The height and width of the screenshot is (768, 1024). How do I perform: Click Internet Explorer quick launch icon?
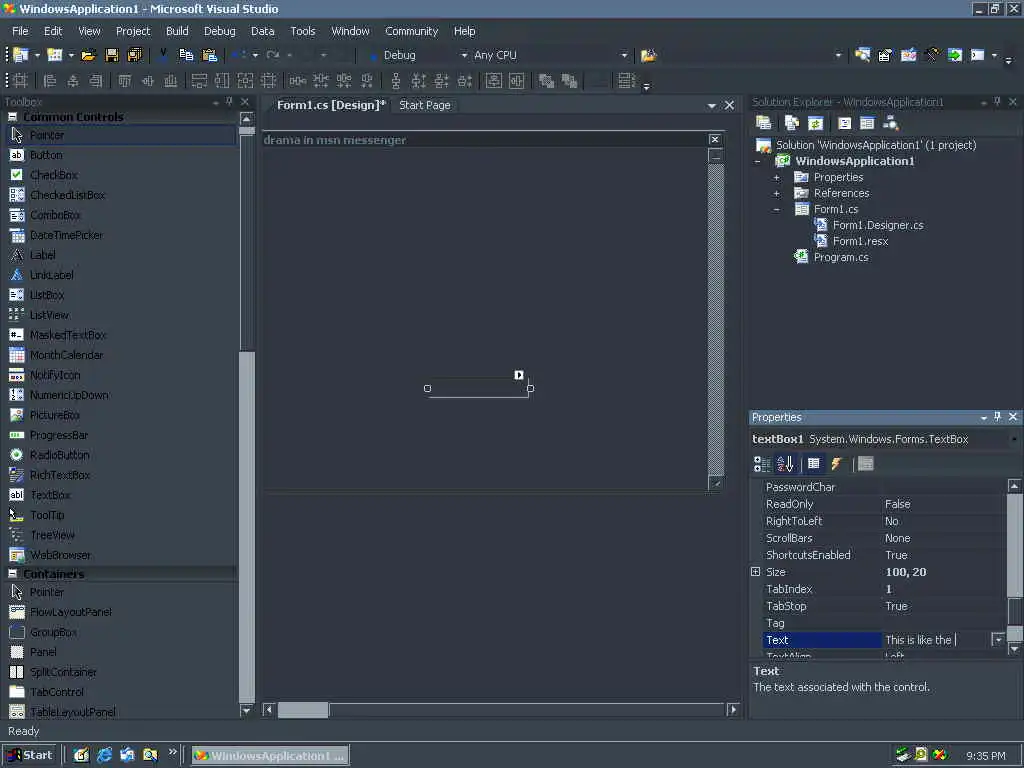click(104, 755)
